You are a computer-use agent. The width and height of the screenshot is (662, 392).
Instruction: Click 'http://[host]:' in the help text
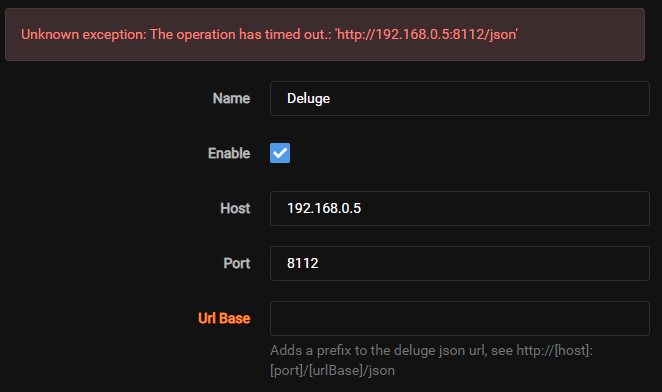(554, 350)
